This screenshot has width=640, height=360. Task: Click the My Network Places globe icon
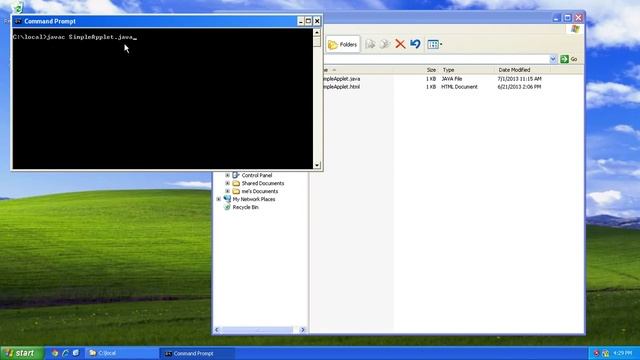coord(227,199)
